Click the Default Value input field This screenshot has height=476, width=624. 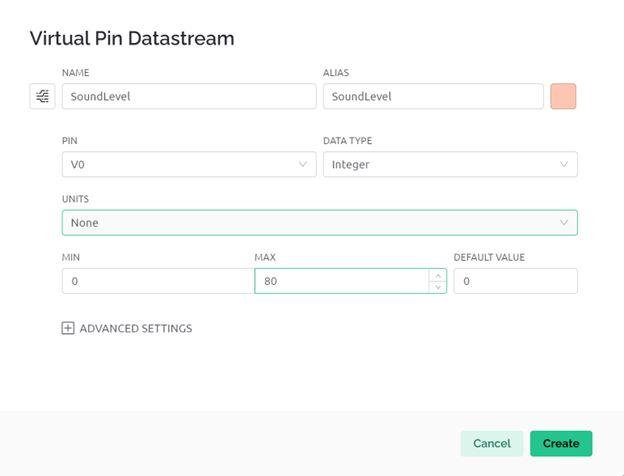(x=515, y=281)
